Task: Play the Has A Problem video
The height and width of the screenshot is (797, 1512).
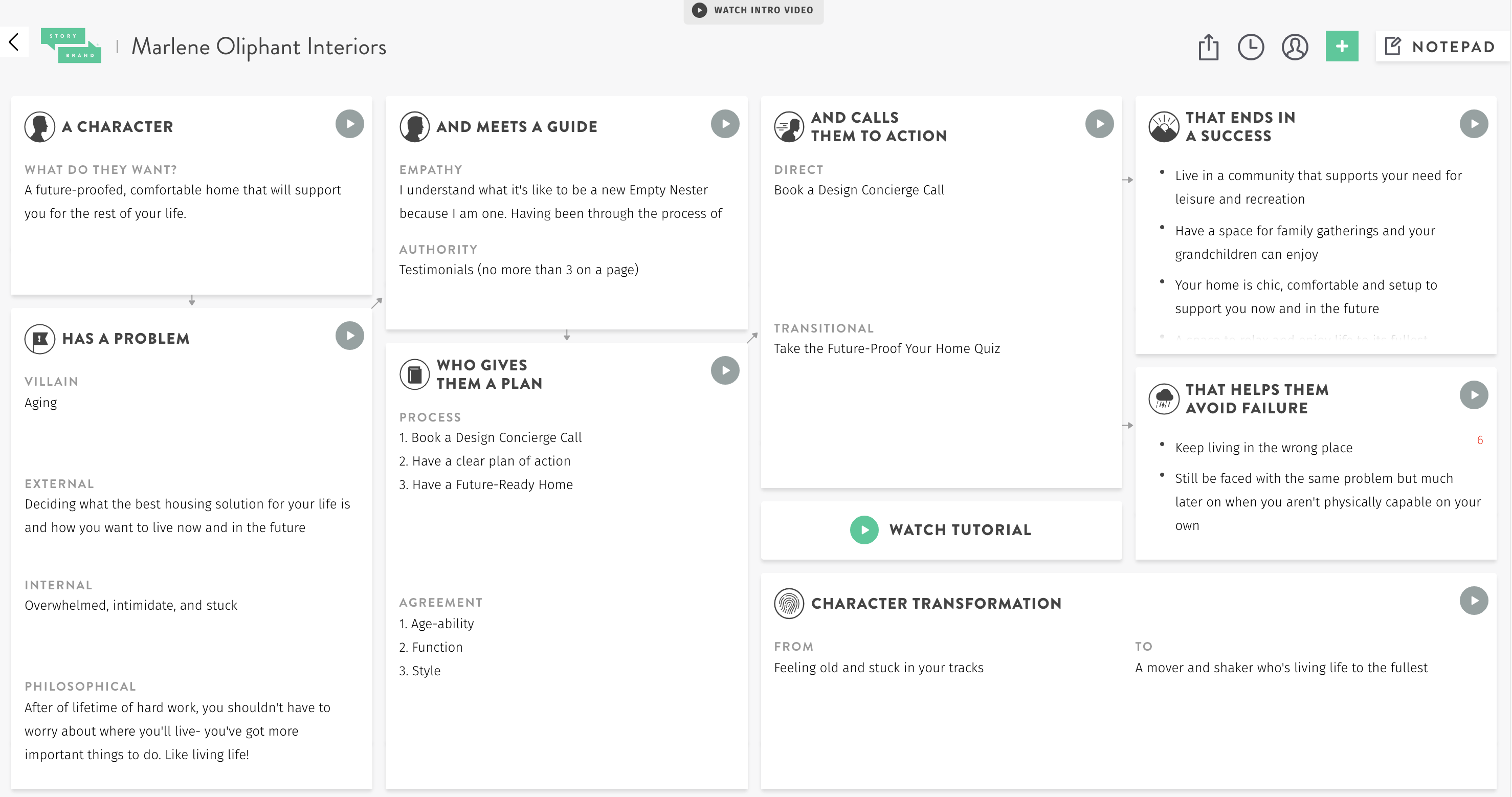Action: click(350, 336)
